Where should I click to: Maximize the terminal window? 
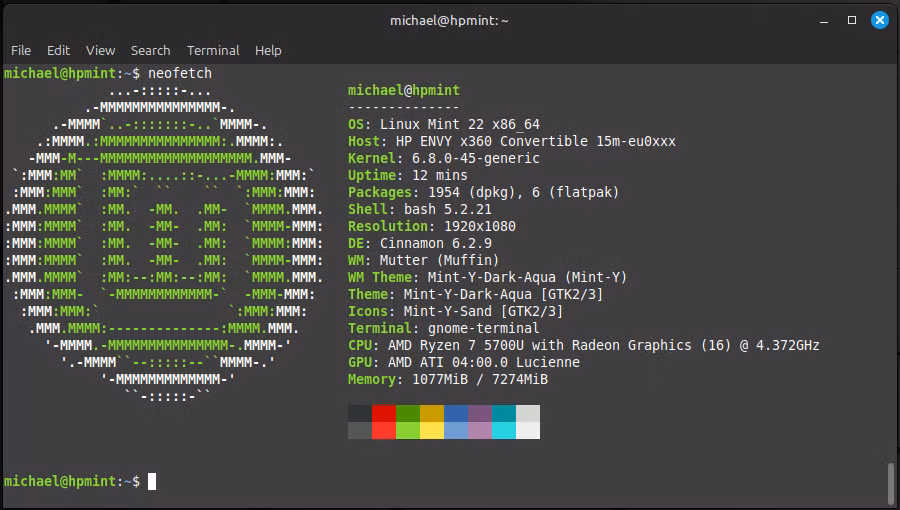coord(852,20)
